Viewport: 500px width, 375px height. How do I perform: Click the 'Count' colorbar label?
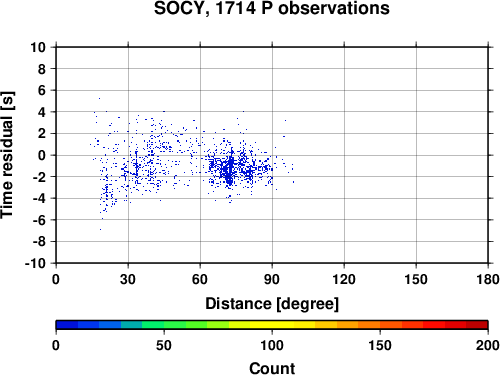[272, 368]
